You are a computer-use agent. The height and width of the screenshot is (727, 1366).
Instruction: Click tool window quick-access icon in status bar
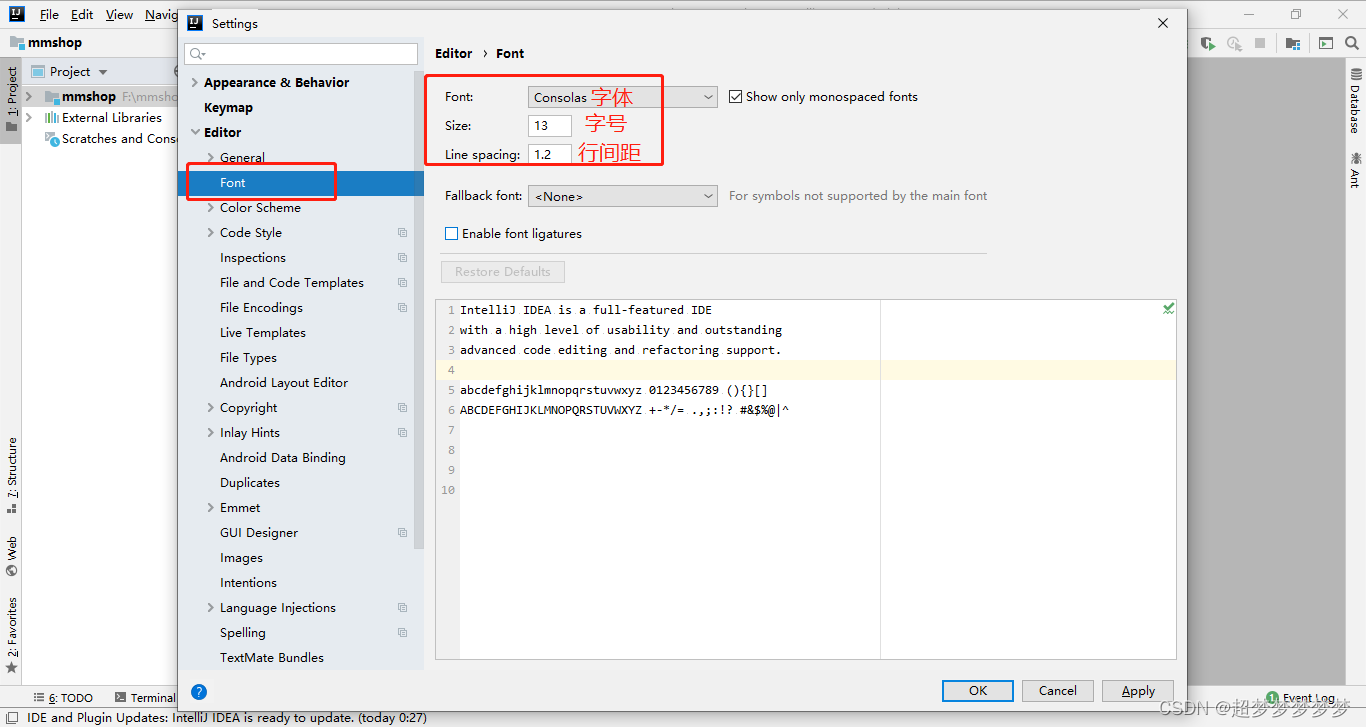[x=11, y=717]
